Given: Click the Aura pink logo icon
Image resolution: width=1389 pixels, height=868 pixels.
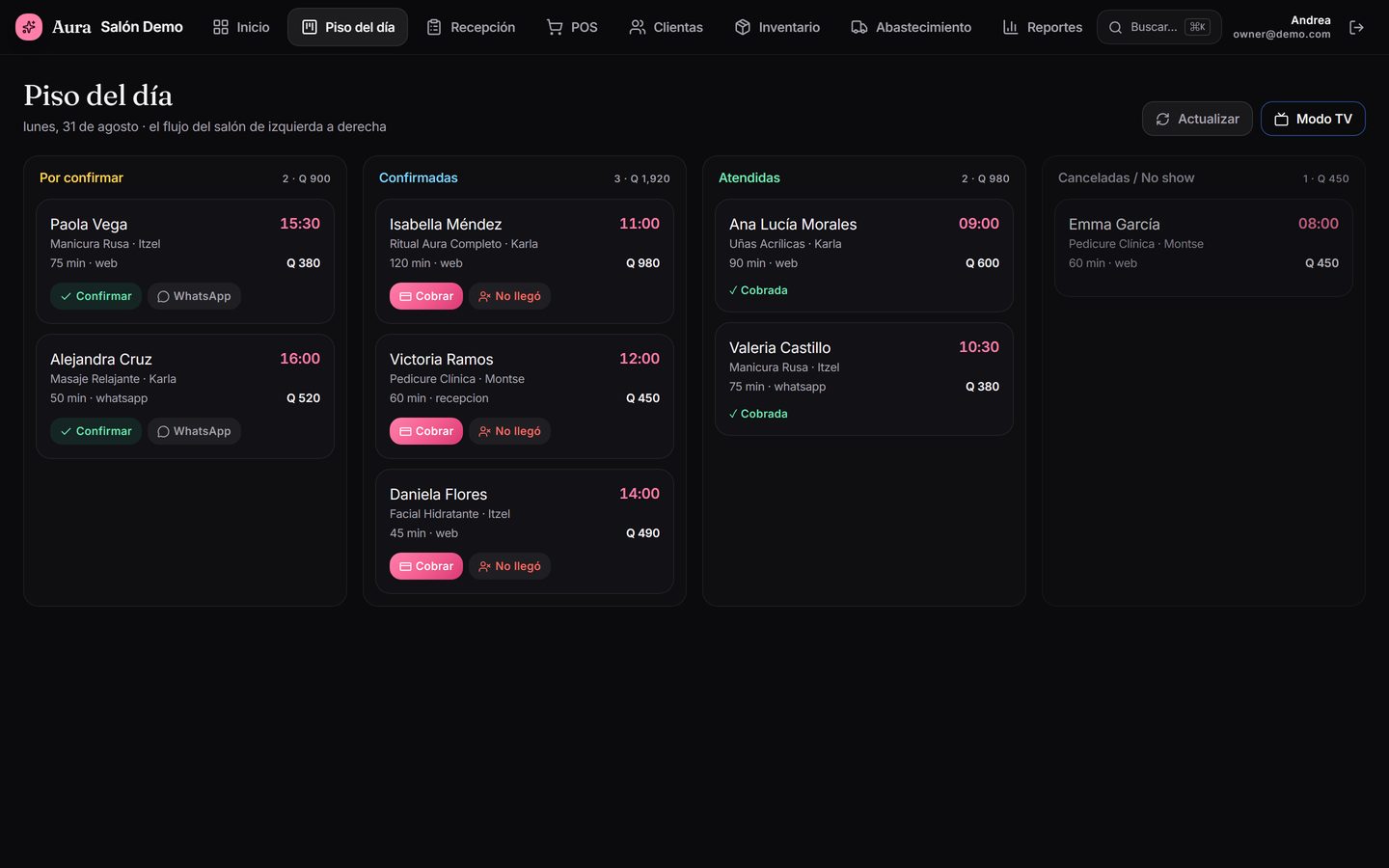Looking at the screenshot, I should (x=29, y=27).
